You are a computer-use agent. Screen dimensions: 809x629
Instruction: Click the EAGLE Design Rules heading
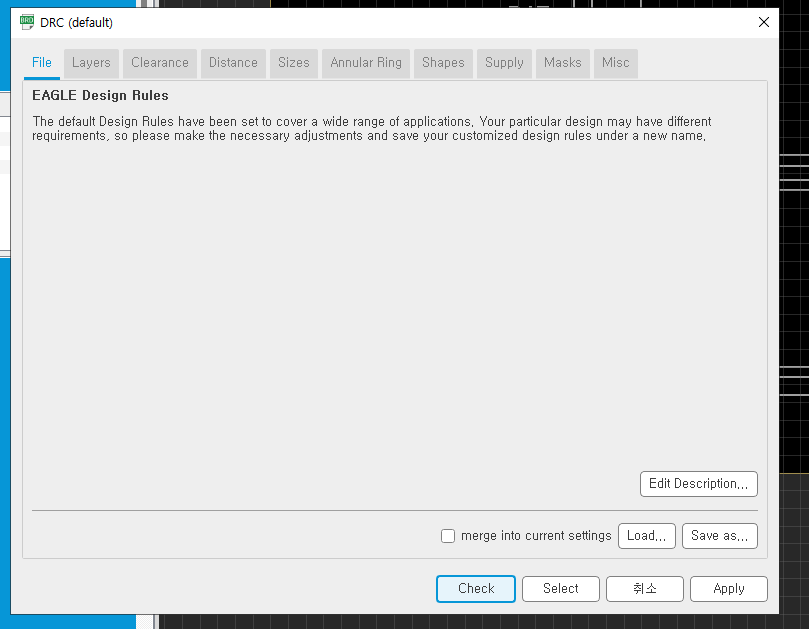click(101, 95)
